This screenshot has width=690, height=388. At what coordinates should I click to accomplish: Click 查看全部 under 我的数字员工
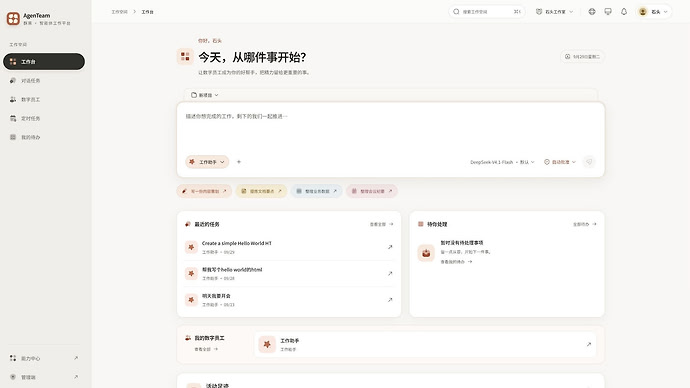pos(206,349)
